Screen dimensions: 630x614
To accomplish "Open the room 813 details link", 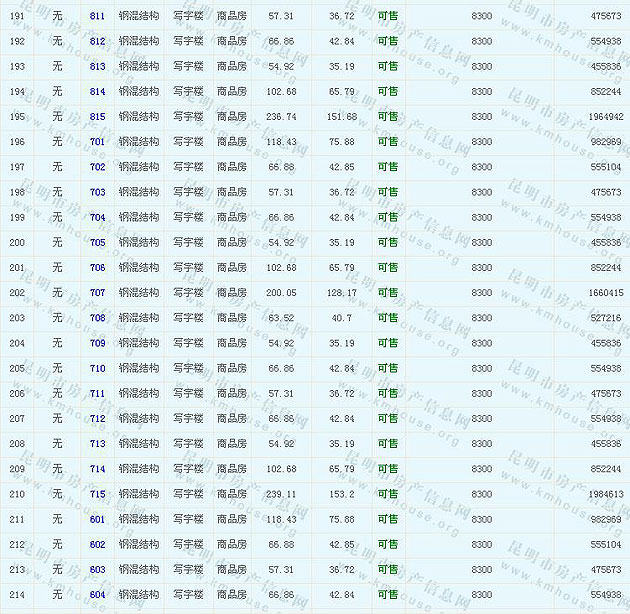I will [97, 67].
